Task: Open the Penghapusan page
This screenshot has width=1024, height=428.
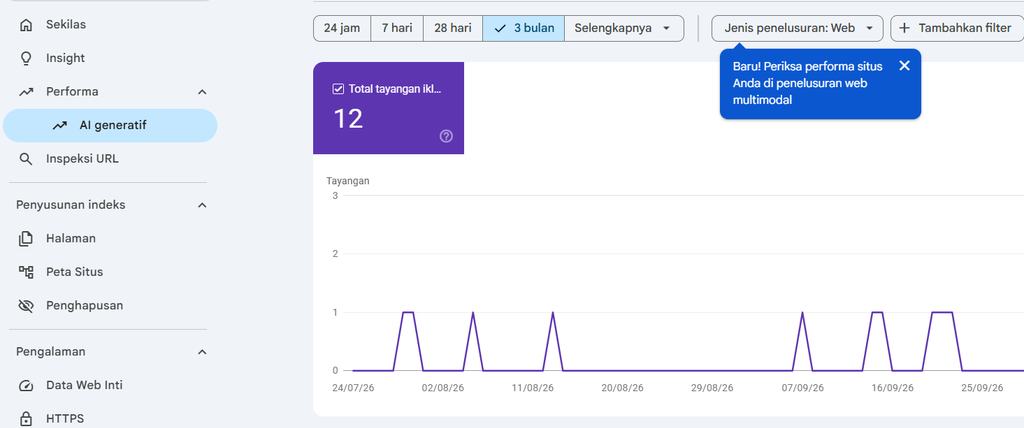Action: click(110, 306)
